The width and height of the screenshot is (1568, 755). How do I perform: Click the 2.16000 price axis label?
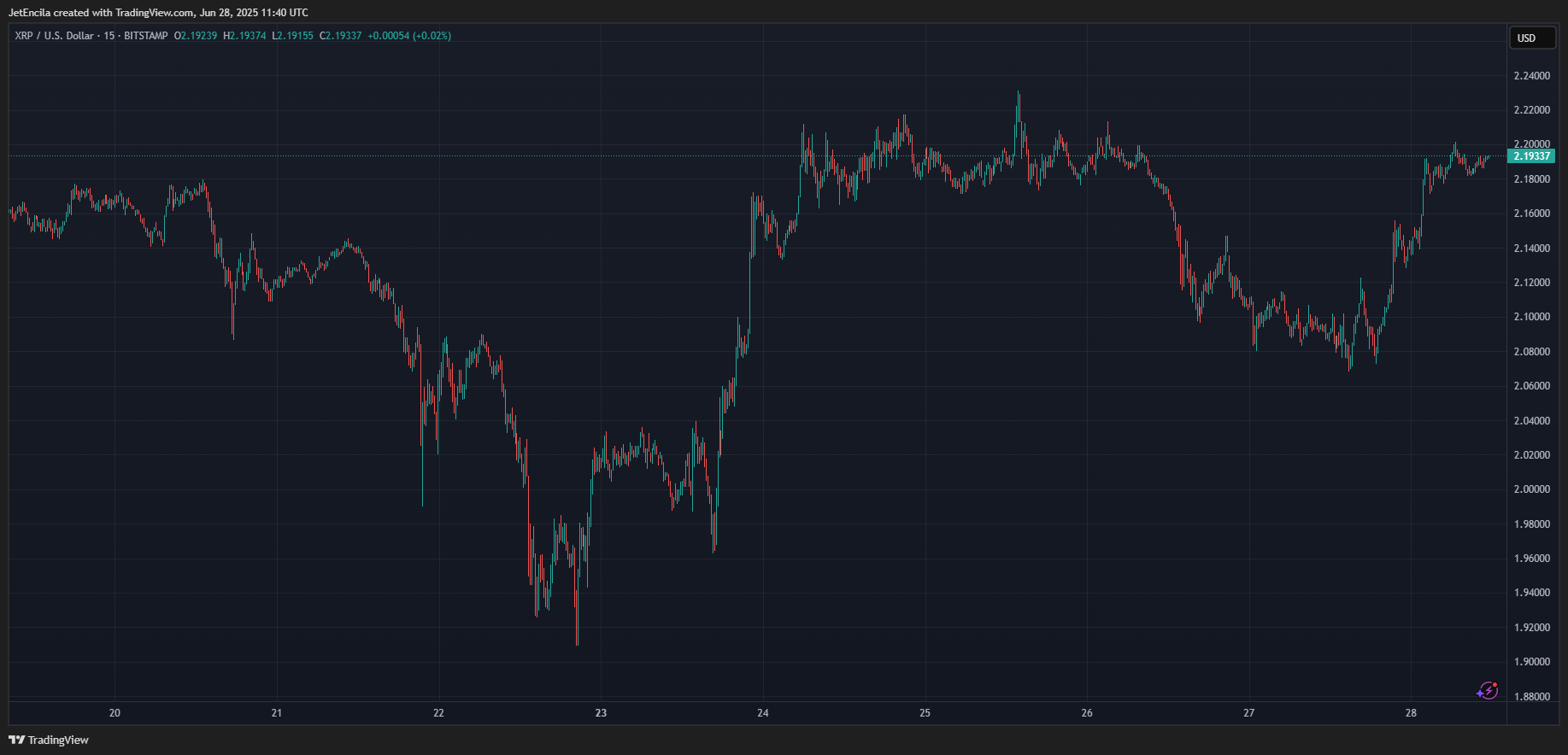[x=1531, y=214]
